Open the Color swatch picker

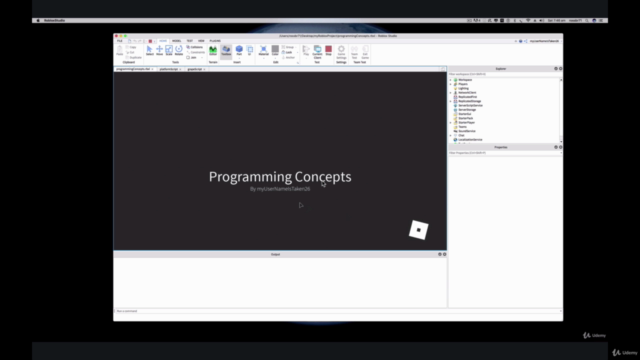pyautogui.click(x=275, y=49)
